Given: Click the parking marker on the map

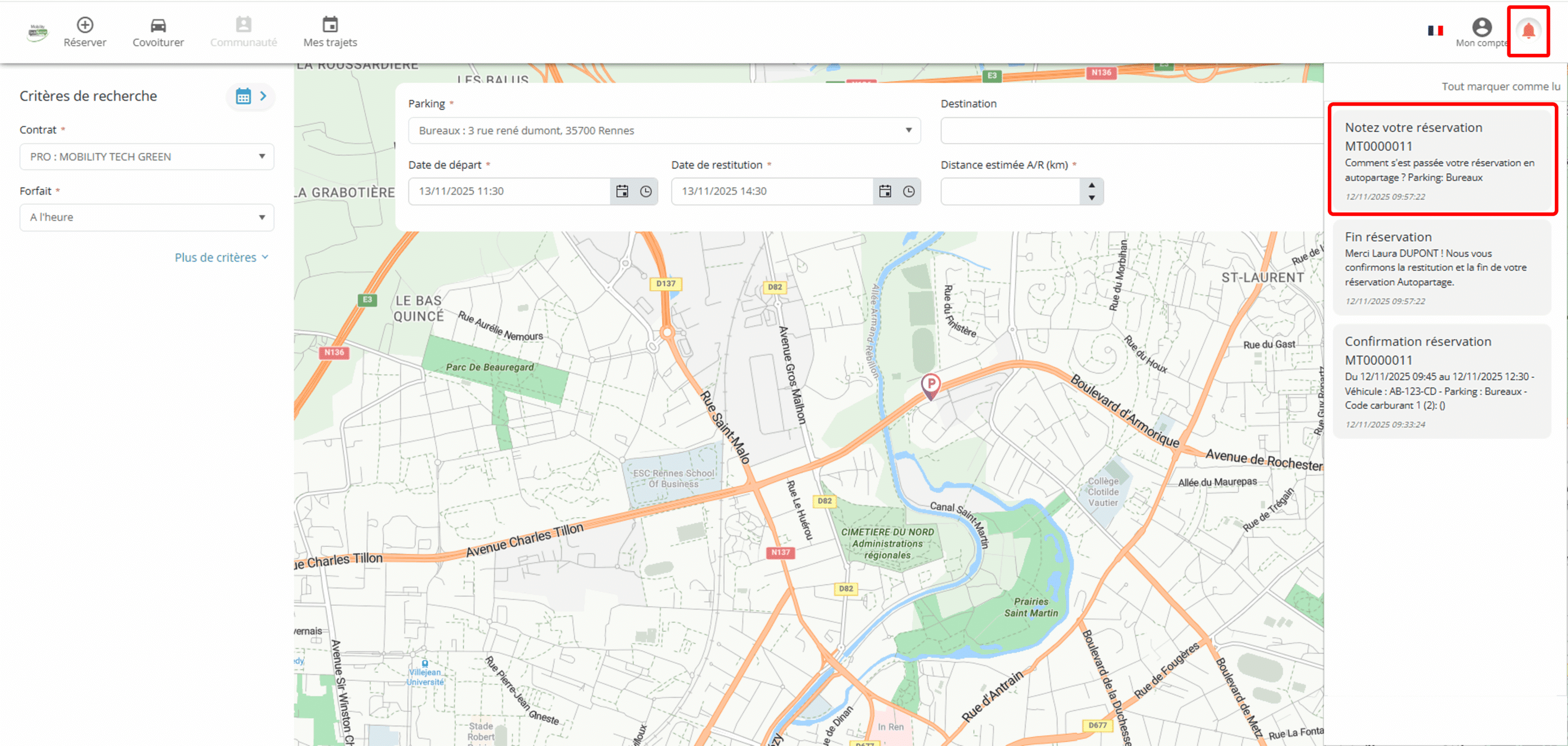Looking at the screenshot, I should [930, 386].
